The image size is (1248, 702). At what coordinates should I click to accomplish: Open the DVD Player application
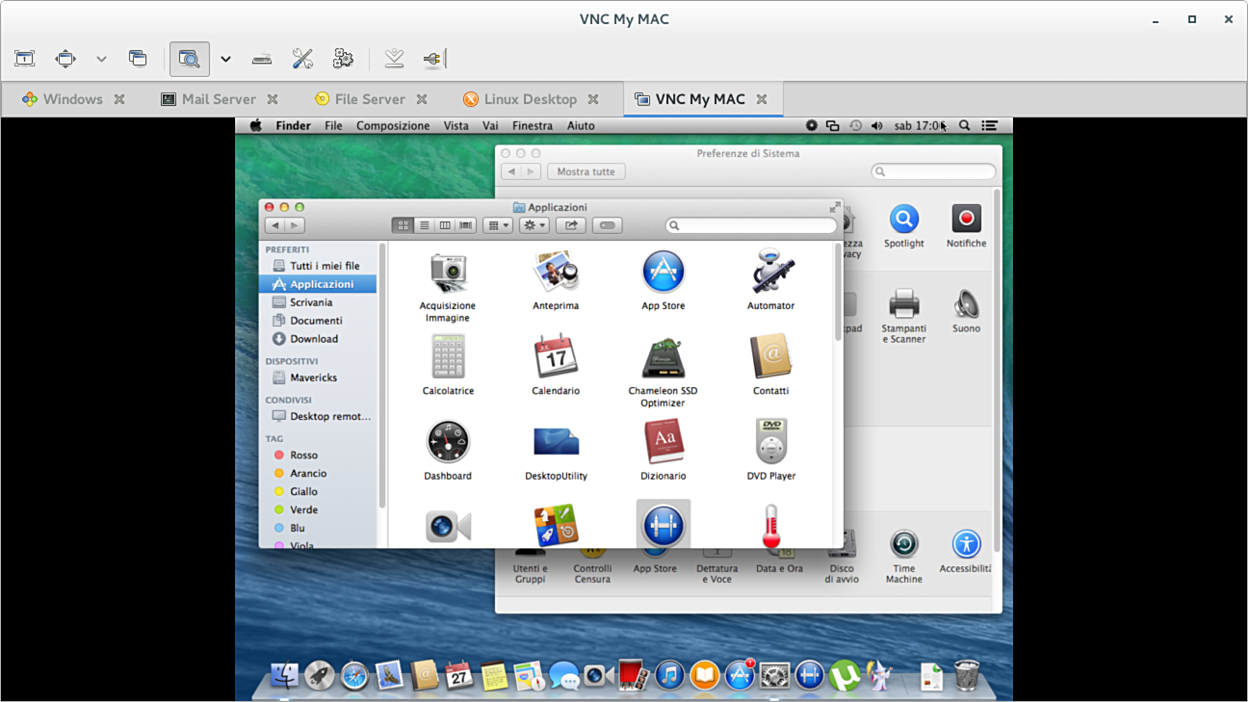(x=770, y=442)
